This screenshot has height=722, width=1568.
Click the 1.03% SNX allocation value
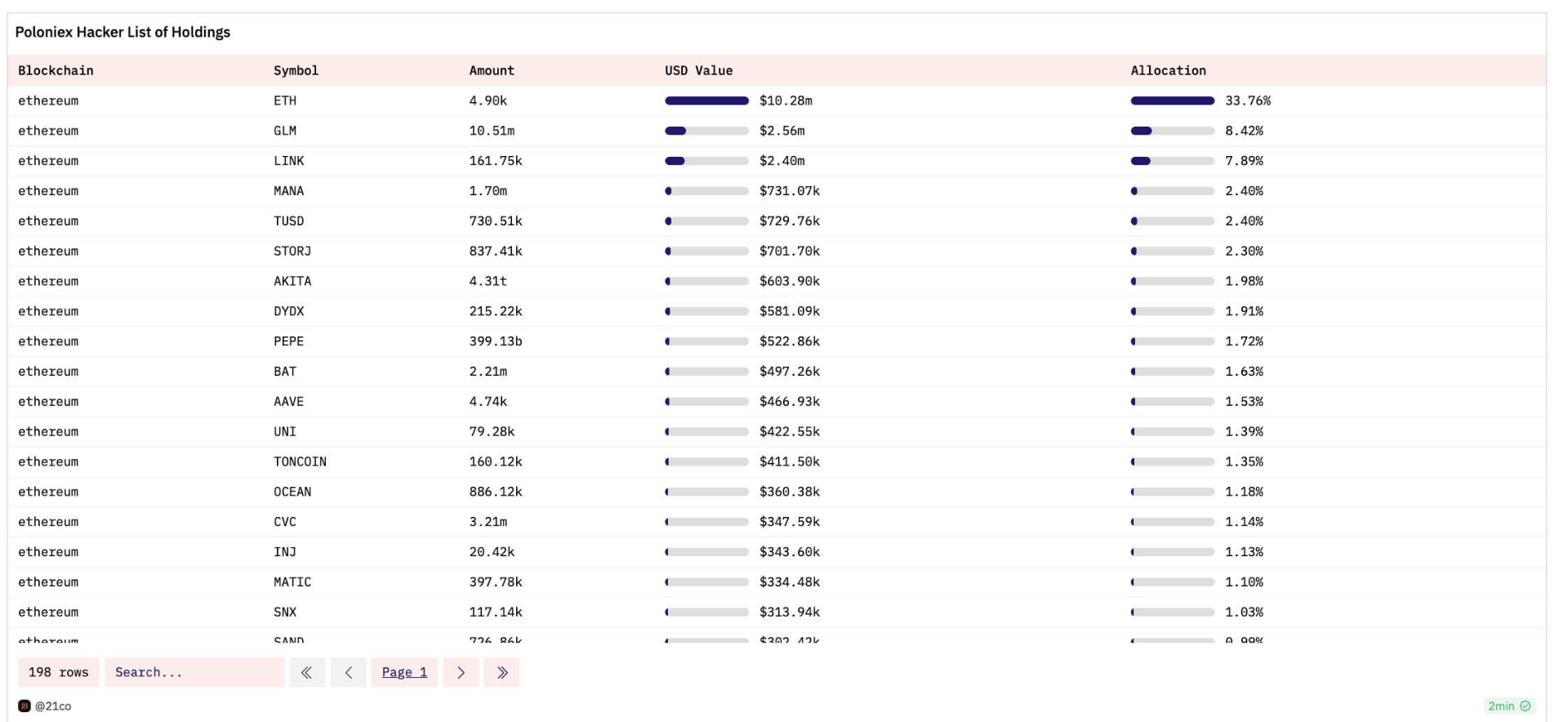[x=1244, y=612]
